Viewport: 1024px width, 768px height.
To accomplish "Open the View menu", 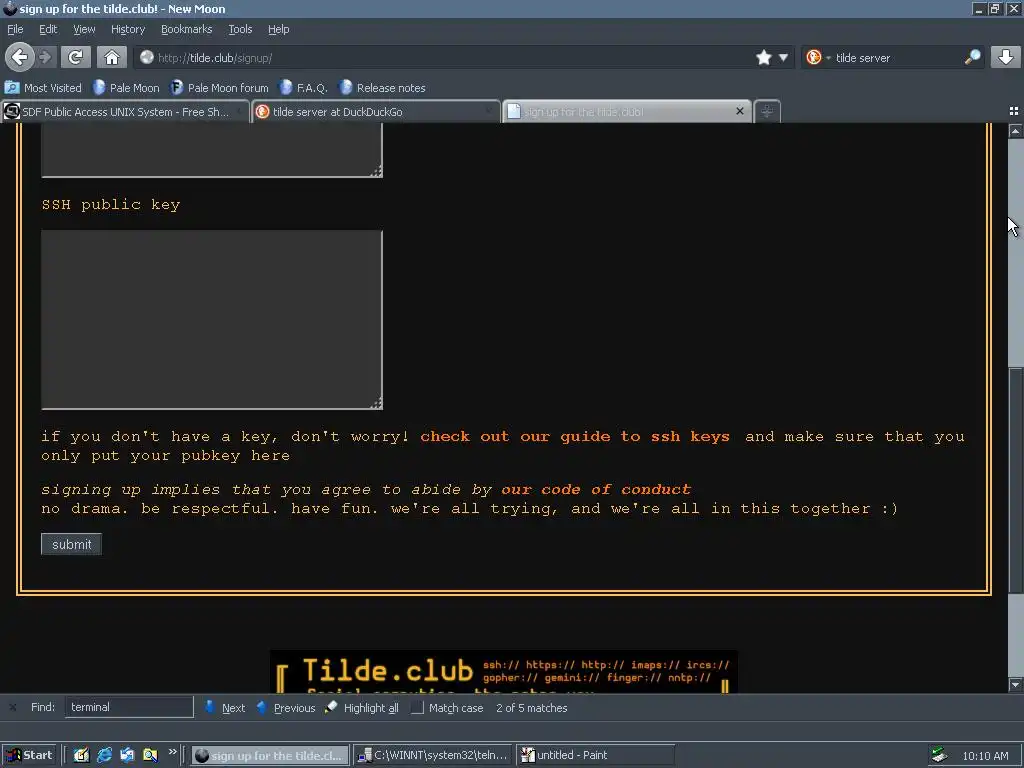I will click(x=84, y=29).
